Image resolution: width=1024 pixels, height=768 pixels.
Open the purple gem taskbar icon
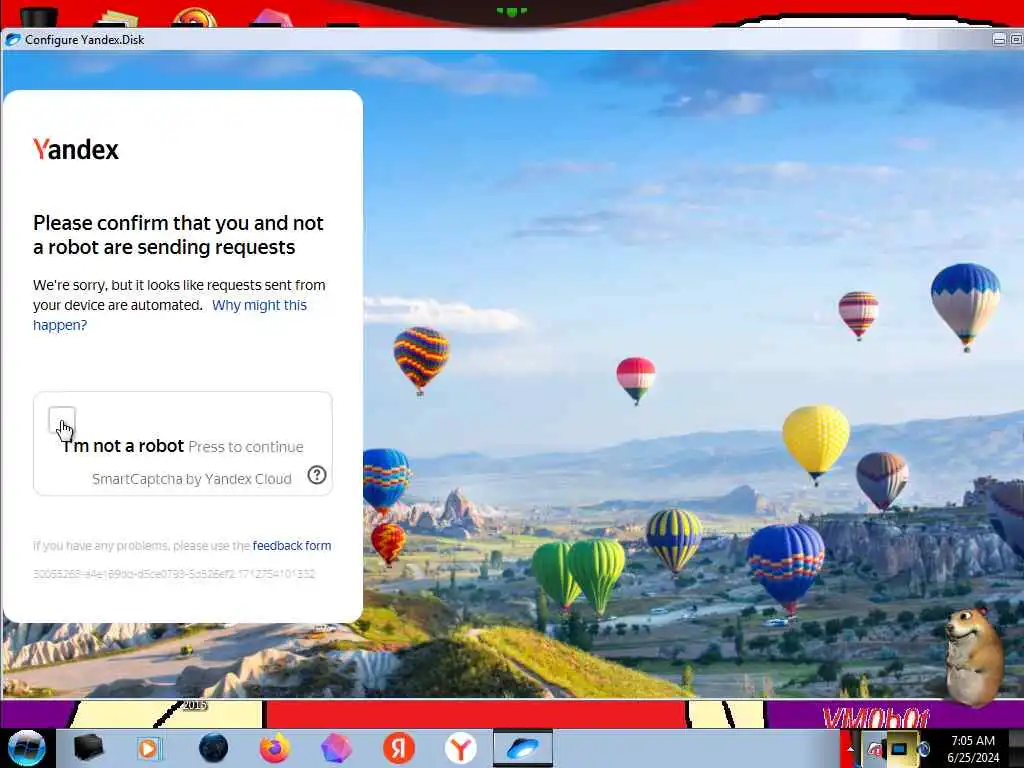tap(336, 748)
